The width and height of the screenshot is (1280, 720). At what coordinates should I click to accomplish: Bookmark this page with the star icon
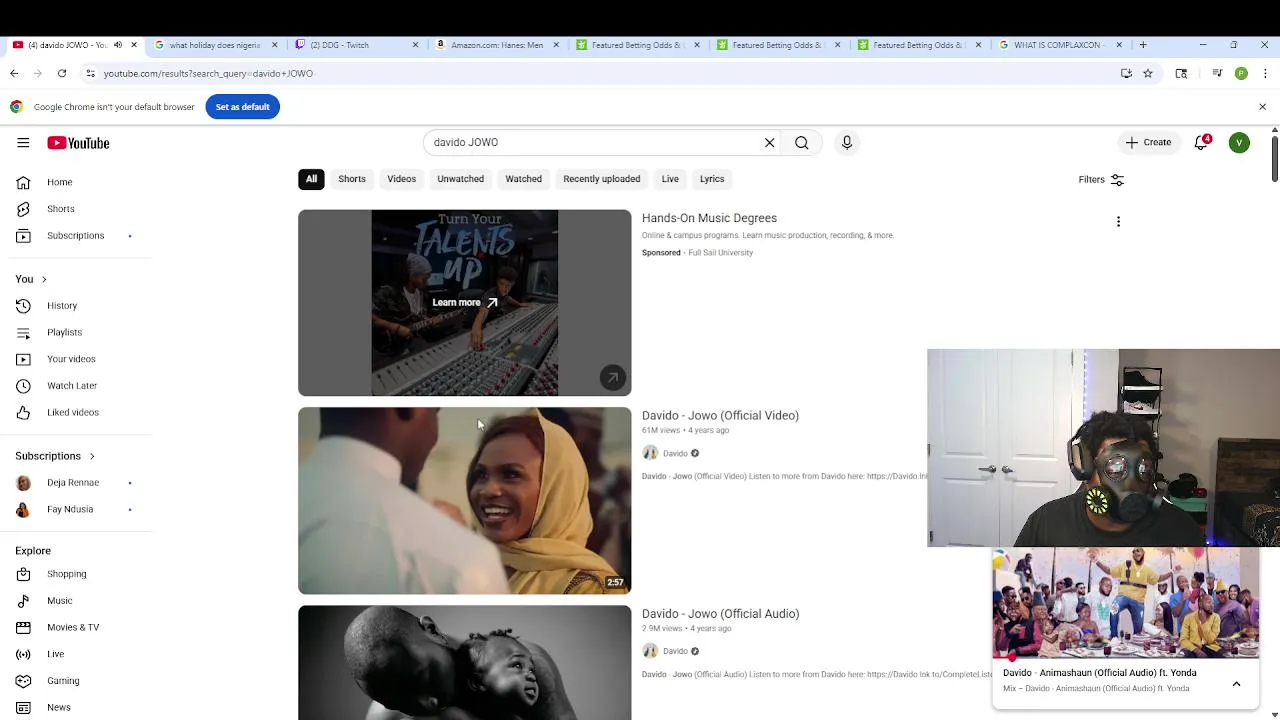pos(1148,73)
